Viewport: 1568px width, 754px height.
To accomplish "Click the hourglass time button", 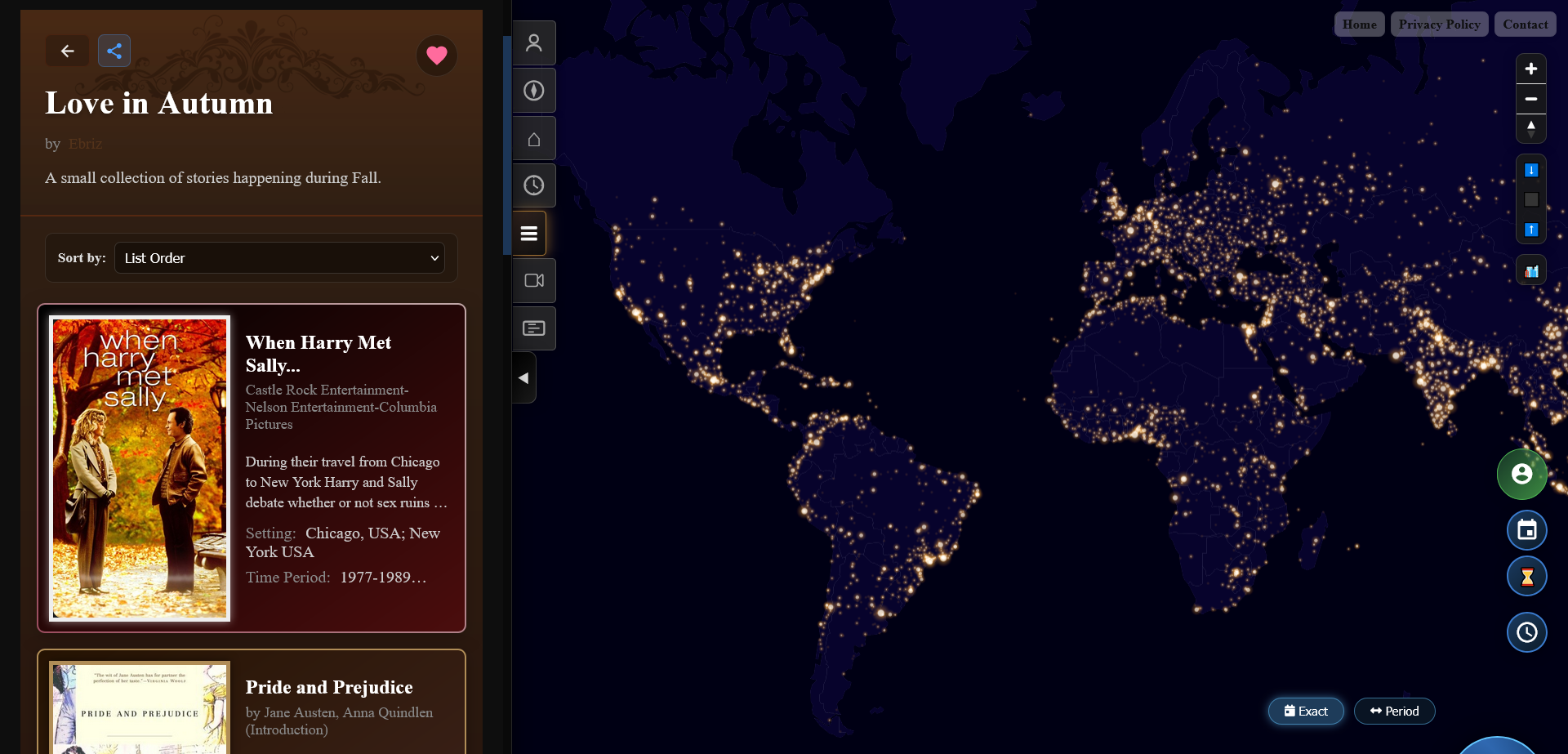I will (x=1527, y=577).
